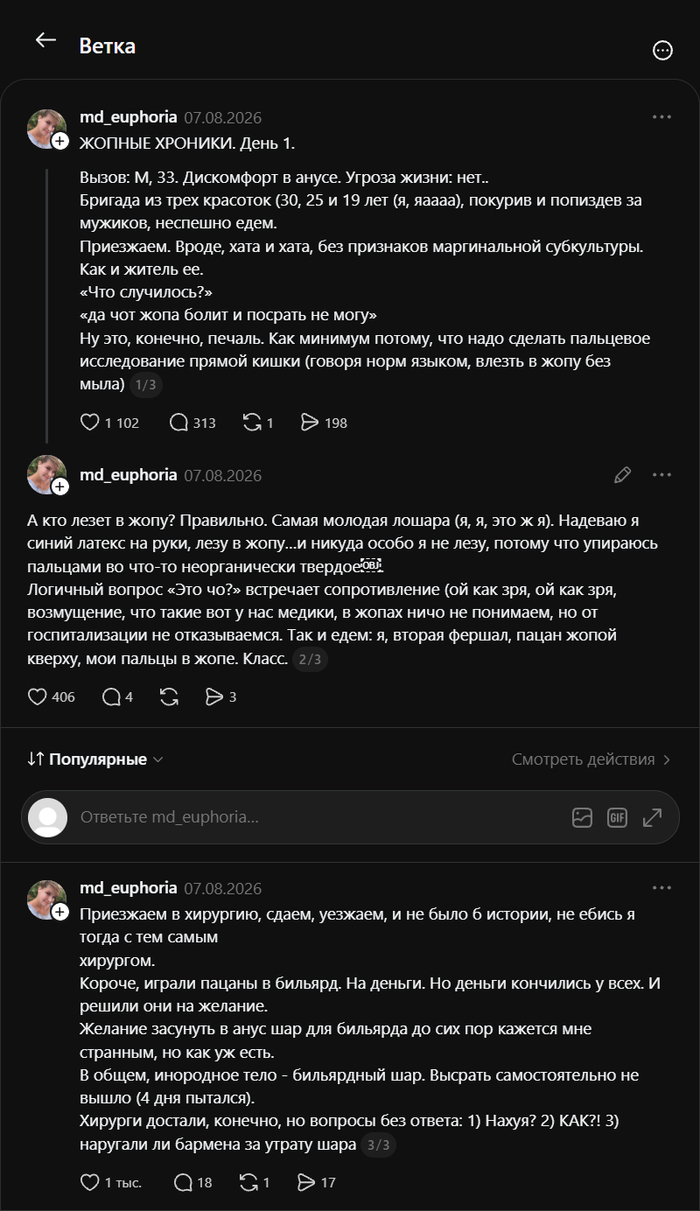Open three-dot menu on the first post
This screenshot has height=1211, width=700.
click(661, 117)
